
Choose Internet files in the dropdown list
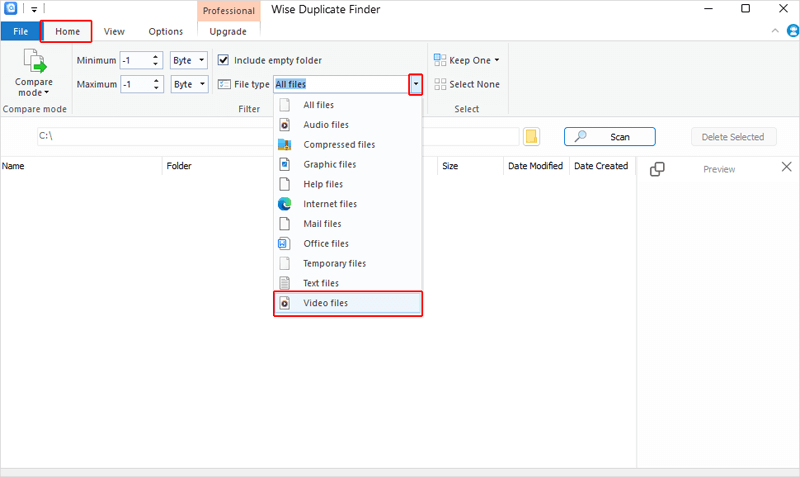tap(348, 204)
